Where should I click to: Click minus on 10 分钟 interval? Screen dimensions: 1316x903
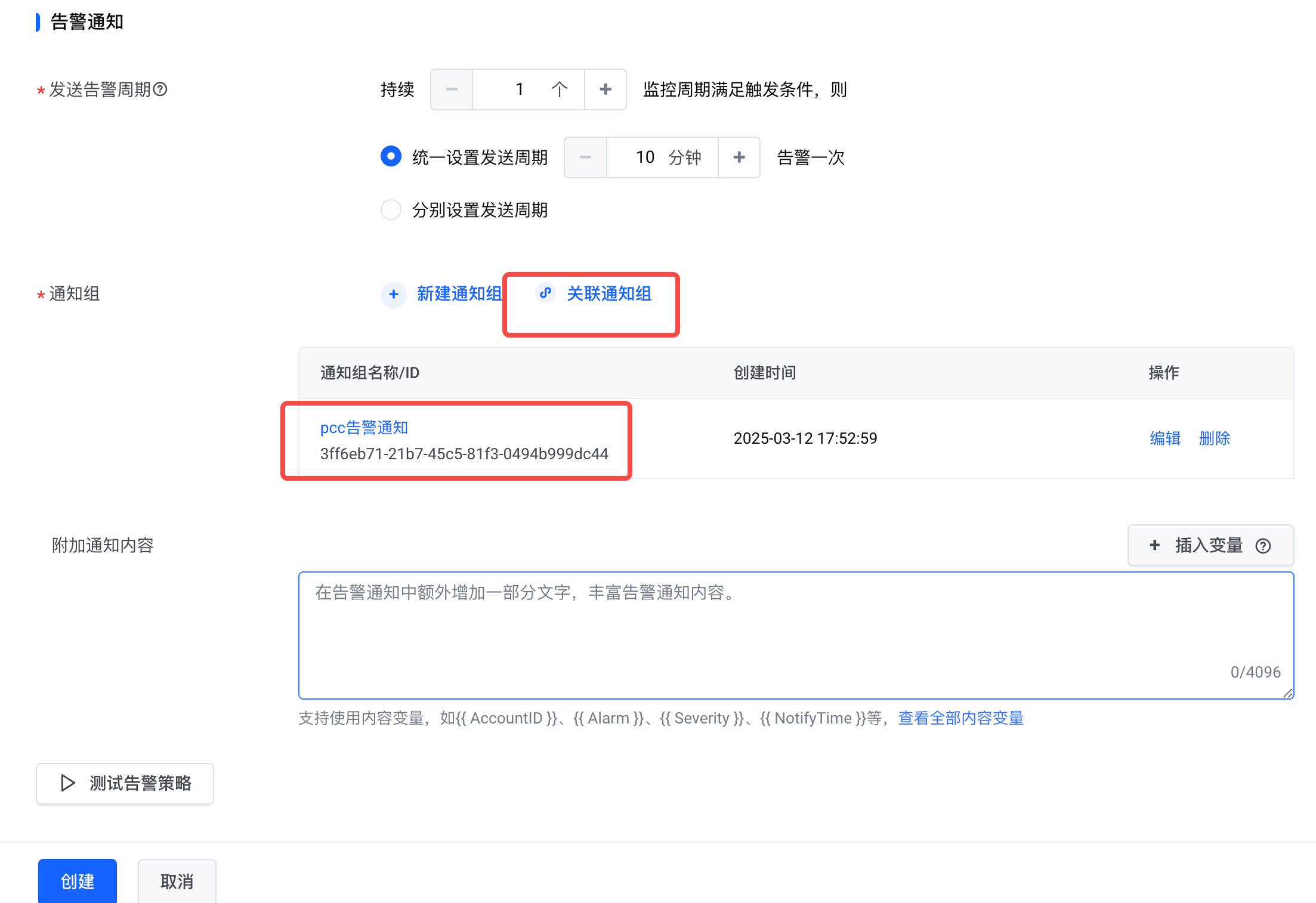pyautogui.click(x=585, y=157)
